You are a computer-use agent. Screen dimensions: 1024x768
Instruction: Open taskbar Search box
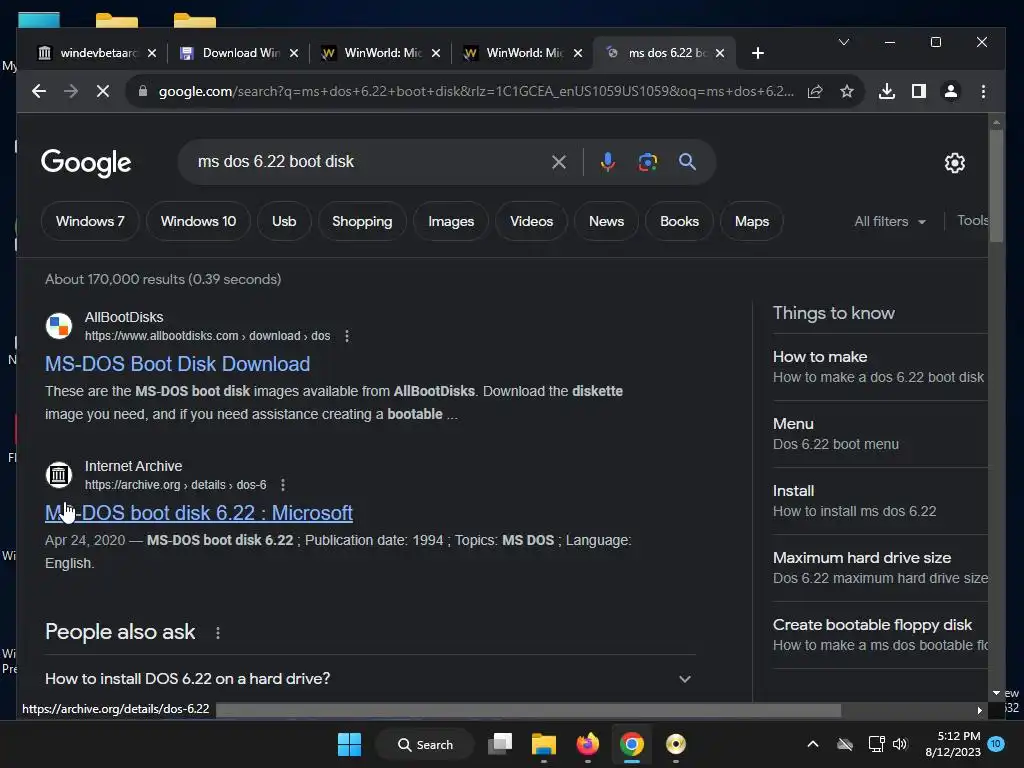425,744
